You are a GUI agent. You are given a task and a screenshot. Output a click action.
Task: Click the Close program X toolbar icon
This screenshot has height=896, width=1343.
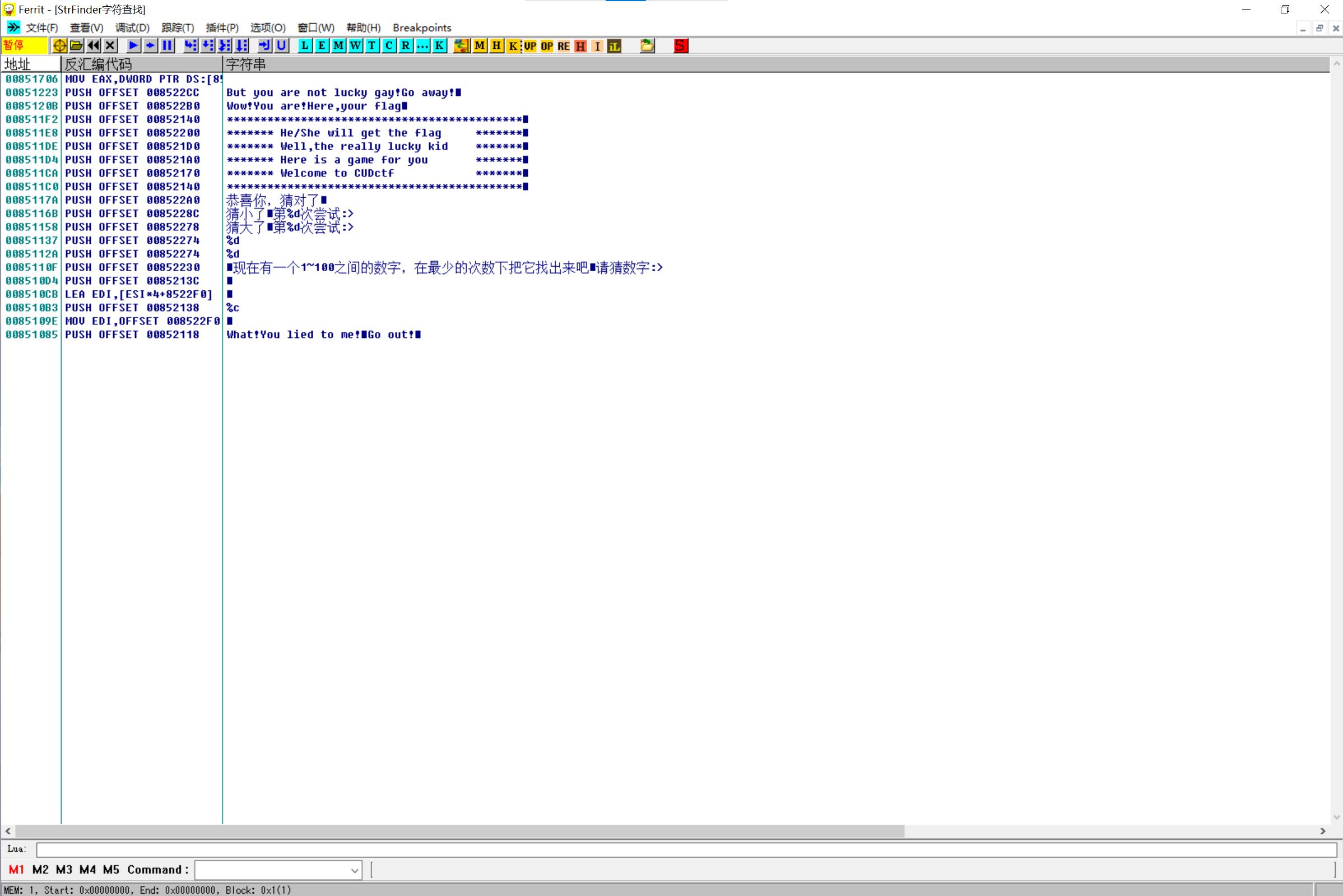pos(111,46)
